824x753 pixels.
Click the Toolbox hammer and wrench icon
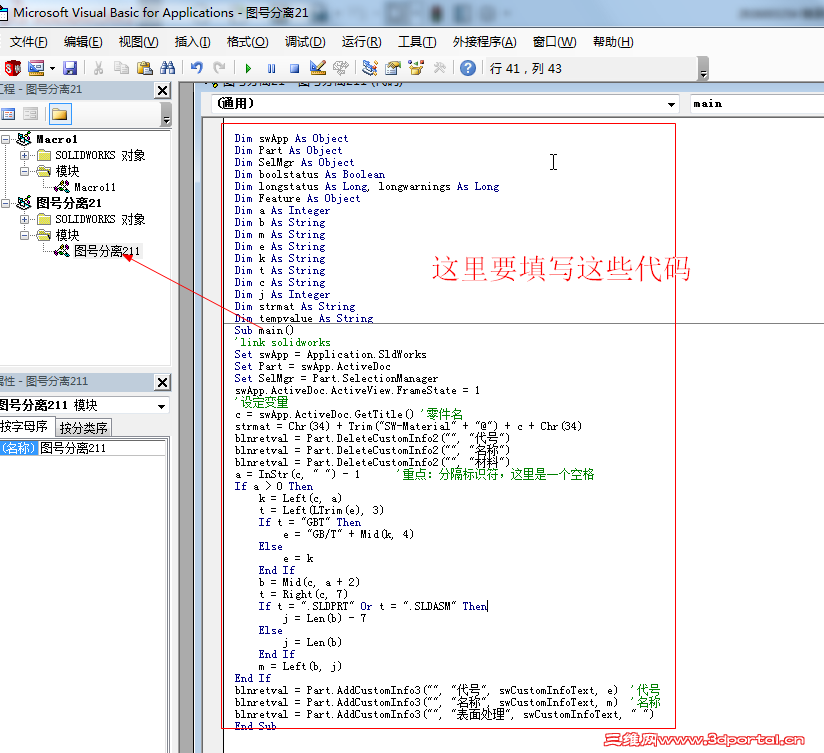tap(439, 68)
